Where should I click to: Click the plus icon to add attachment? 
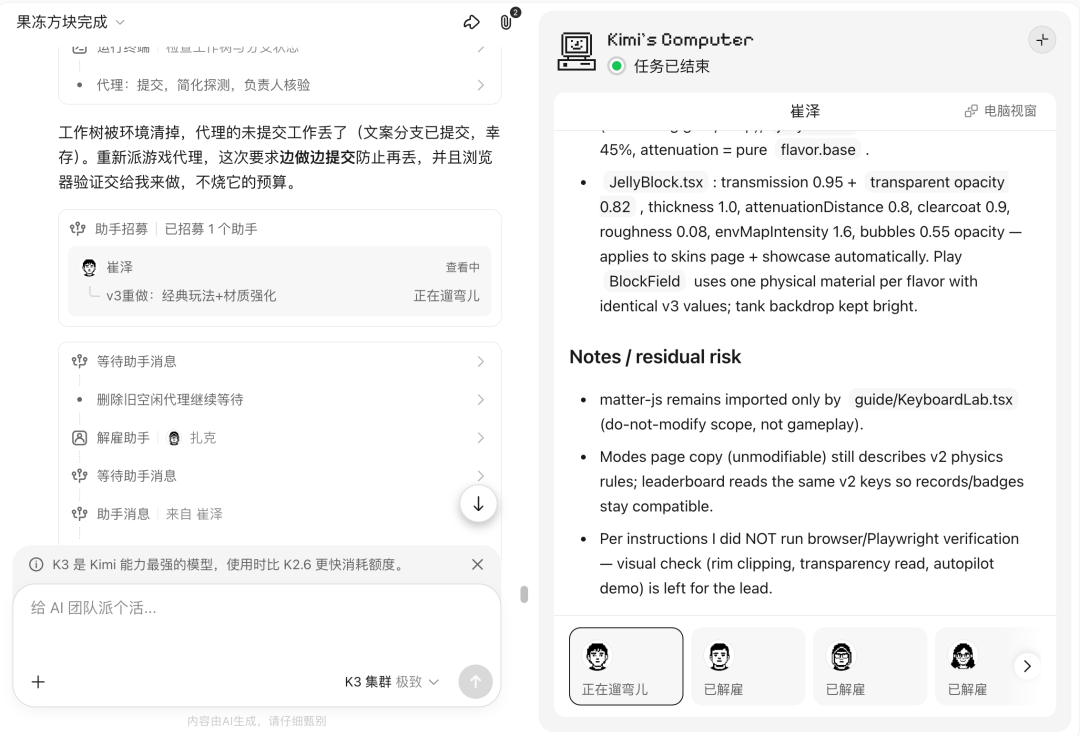(39, 682)
